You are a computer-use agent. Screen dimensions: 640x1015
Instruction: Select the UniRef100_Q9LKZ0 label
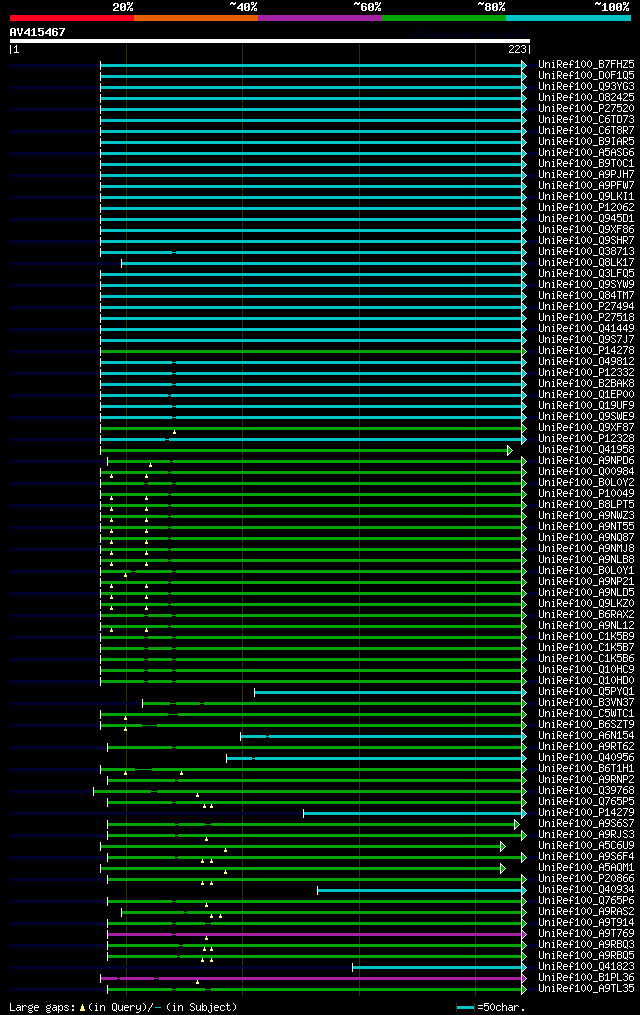[x=586, y=604]
